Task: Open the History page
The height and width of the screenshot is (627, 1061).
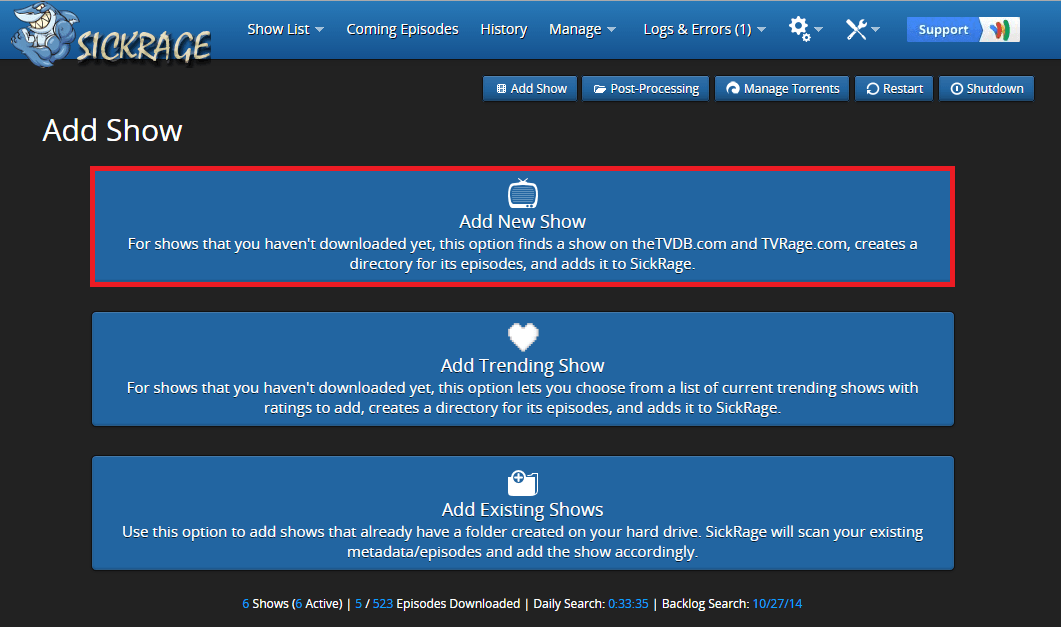Action: point(503,29)
